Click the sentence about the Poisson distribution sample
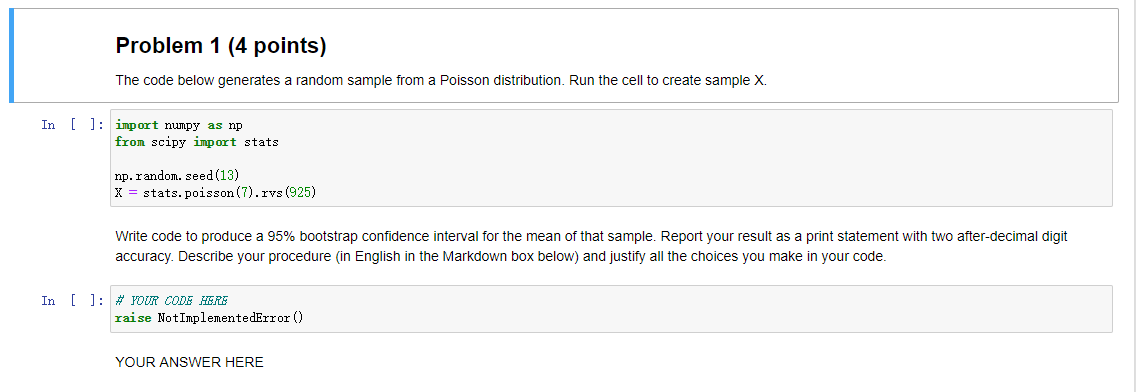 point(440,80)
